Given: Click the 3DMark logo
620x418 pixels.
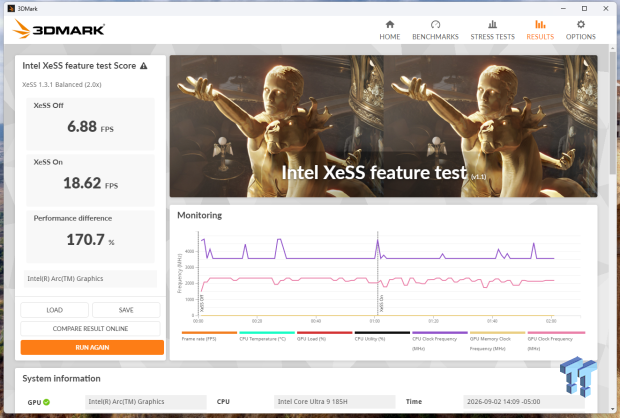Looking at the screenshot, I should click(x=59, y=29).
